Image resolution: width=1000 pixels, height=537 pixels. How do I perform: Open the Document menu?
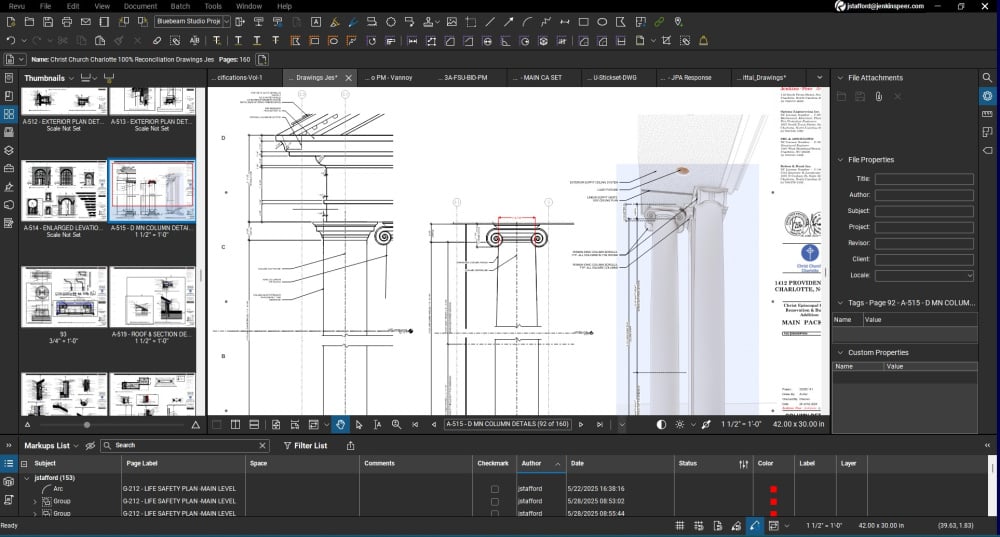pos(140,6)
